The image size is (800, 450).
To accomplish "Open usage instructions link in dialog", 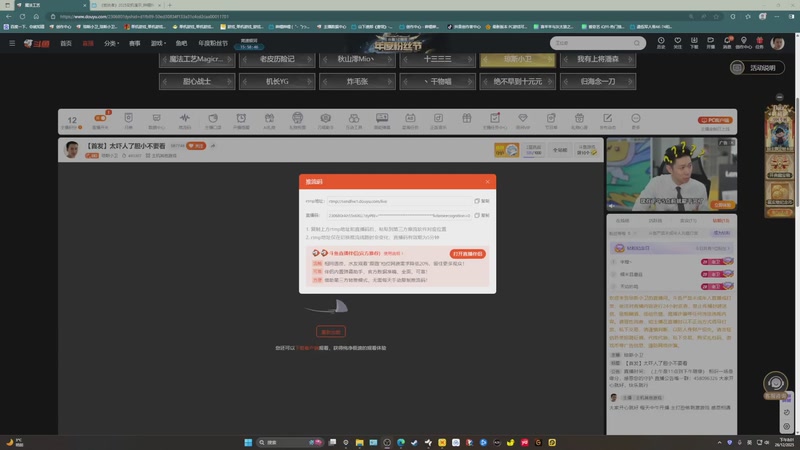I will (393, 253).
